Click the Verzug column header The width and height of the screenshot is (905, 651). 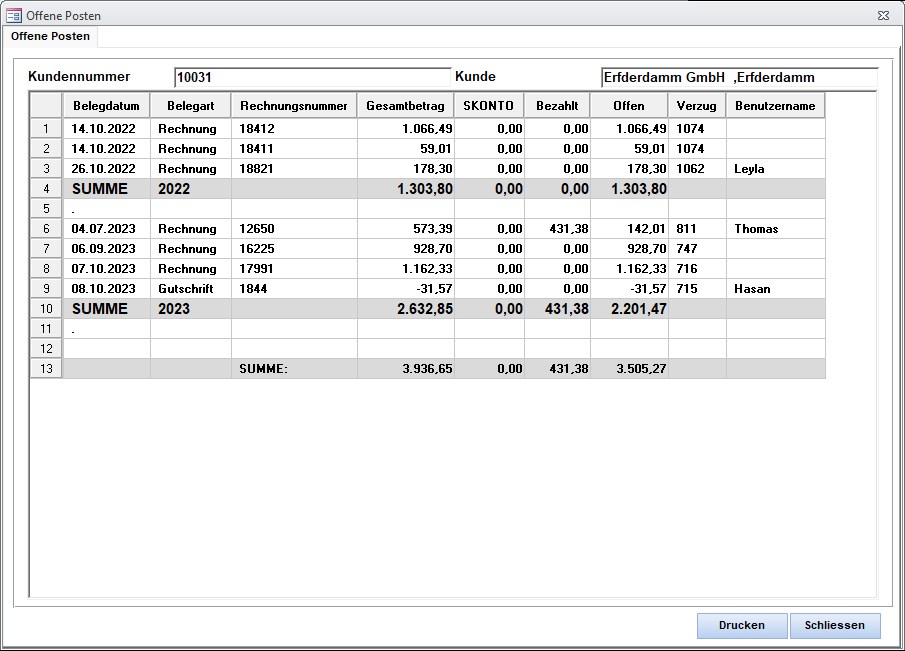click(696, 106)
